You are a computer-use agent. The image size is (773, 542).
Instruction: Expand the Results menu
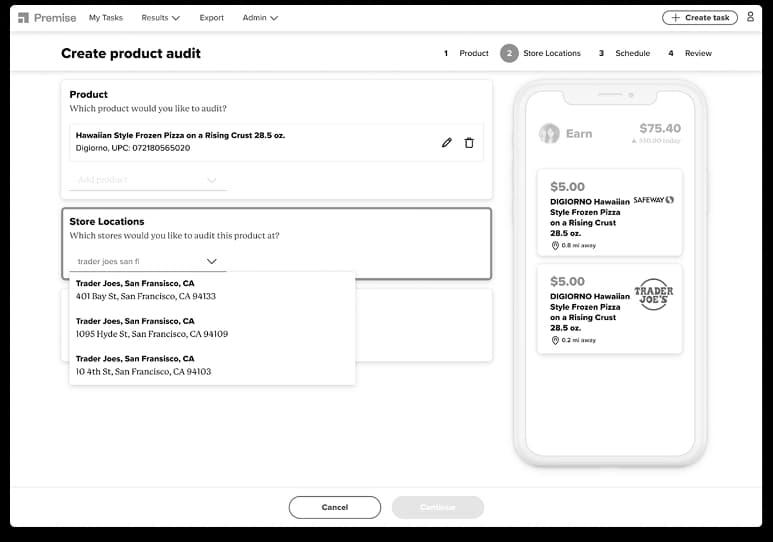[x=160, y=18]
